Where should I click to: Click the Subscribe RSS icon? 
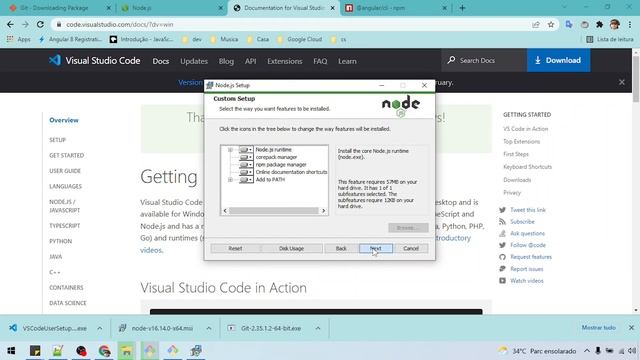[502, 222]
